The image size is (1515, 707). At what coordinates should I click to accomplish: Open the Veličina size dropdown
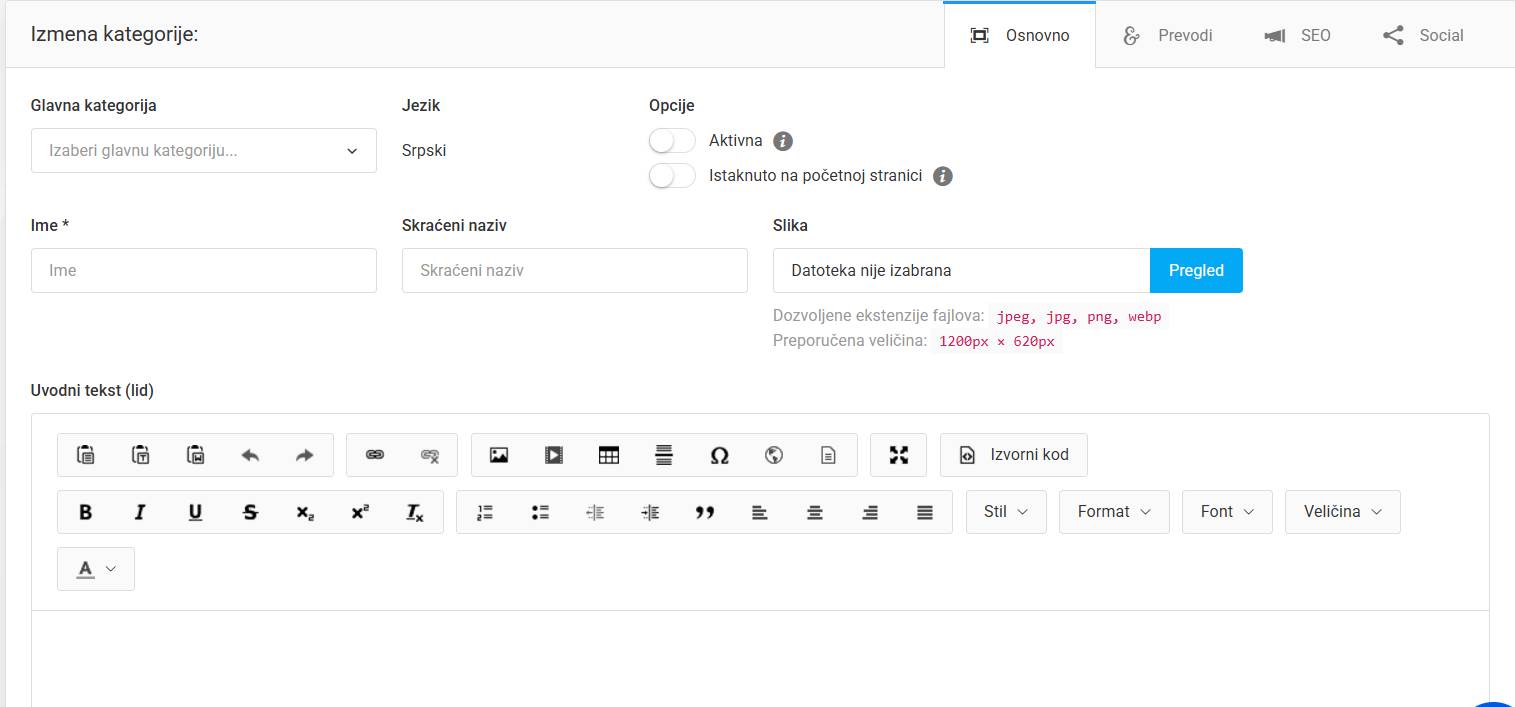[x=1342, y=512]
